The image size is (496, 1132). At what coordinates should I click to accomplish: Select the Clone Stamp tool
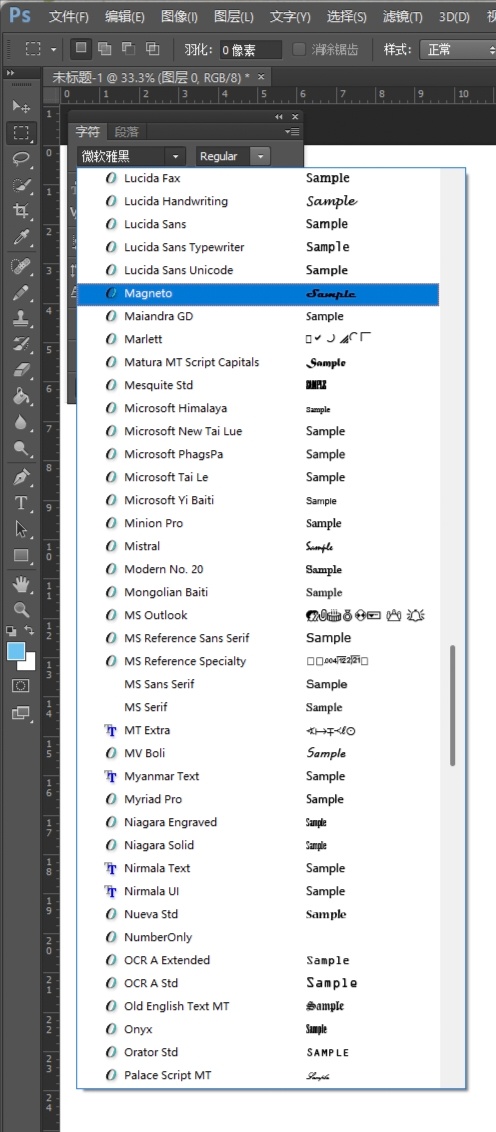point(21,318)
